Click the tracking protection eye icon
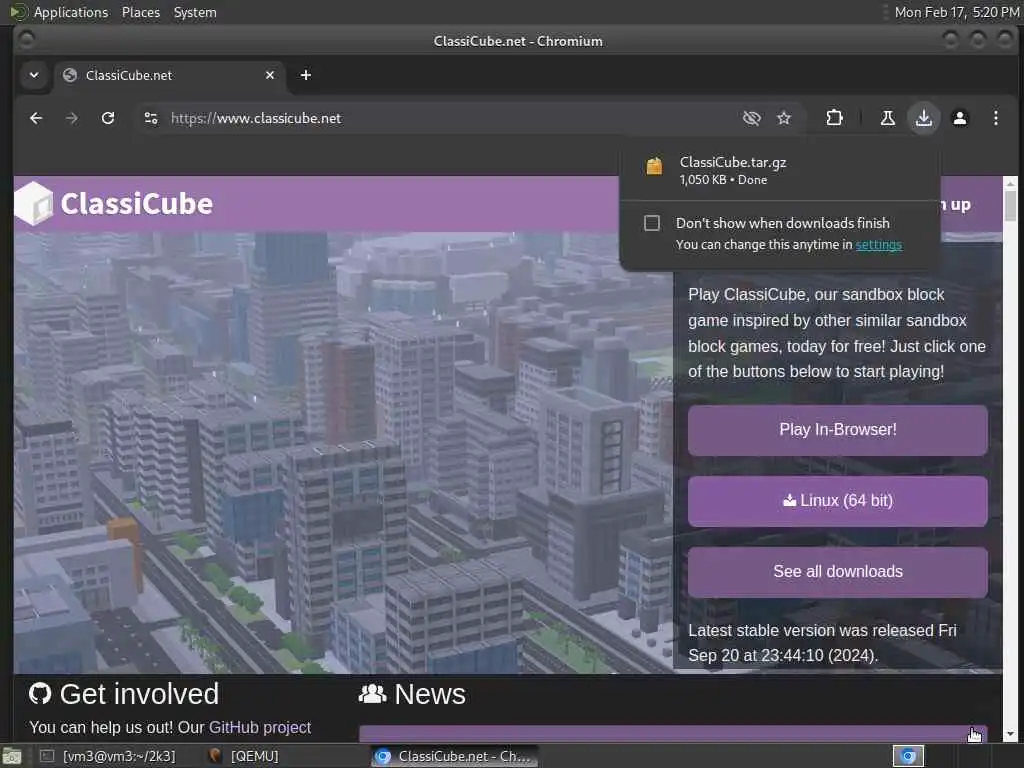This screenshot has width=1024, height=768. pyautogui.click(x=752, y=118)
